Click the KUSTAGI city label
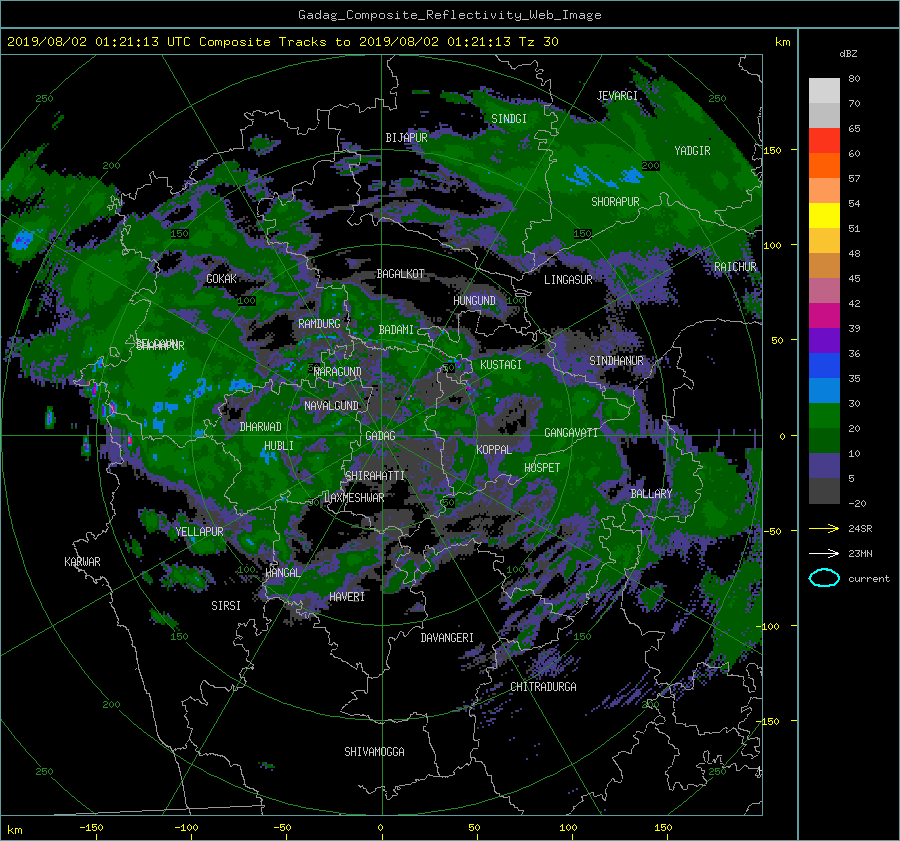This screenshot has height=841, width=900. coord(501,365)
